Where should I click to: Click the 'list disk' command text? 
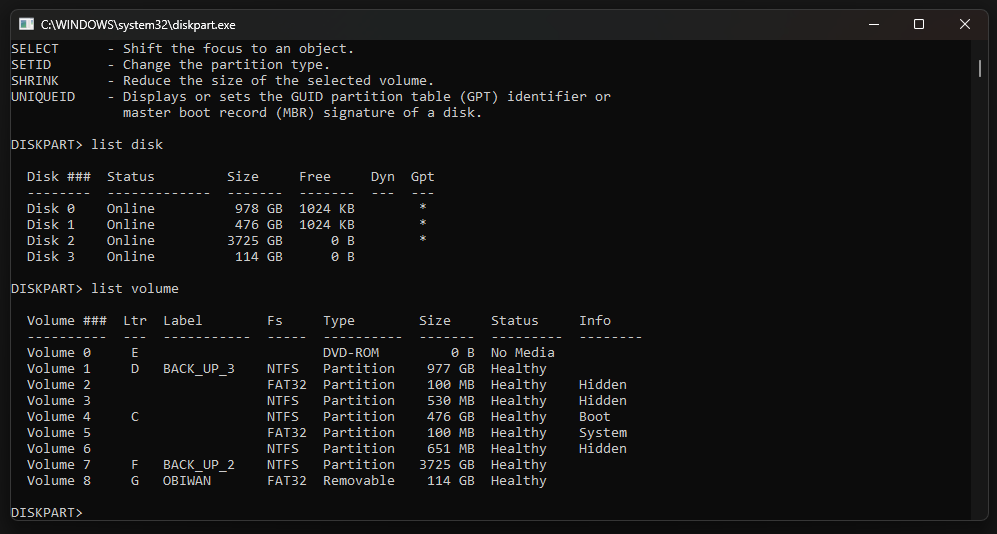click(x=127, y=144)
